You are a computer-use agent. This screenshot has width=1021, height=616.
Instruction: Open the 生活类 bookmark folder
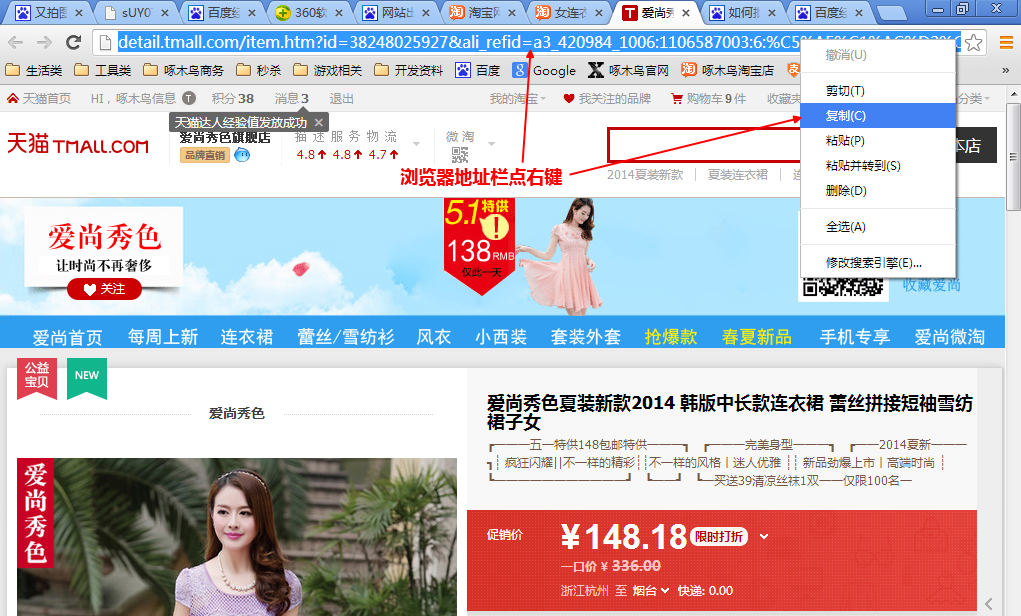[x=33, y=70]
